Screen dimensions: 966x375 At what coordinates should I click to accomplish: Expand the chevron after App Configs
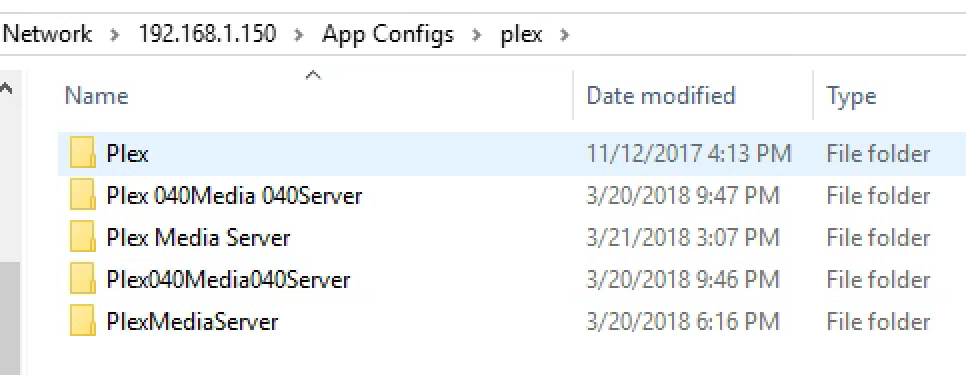(477, 34)
